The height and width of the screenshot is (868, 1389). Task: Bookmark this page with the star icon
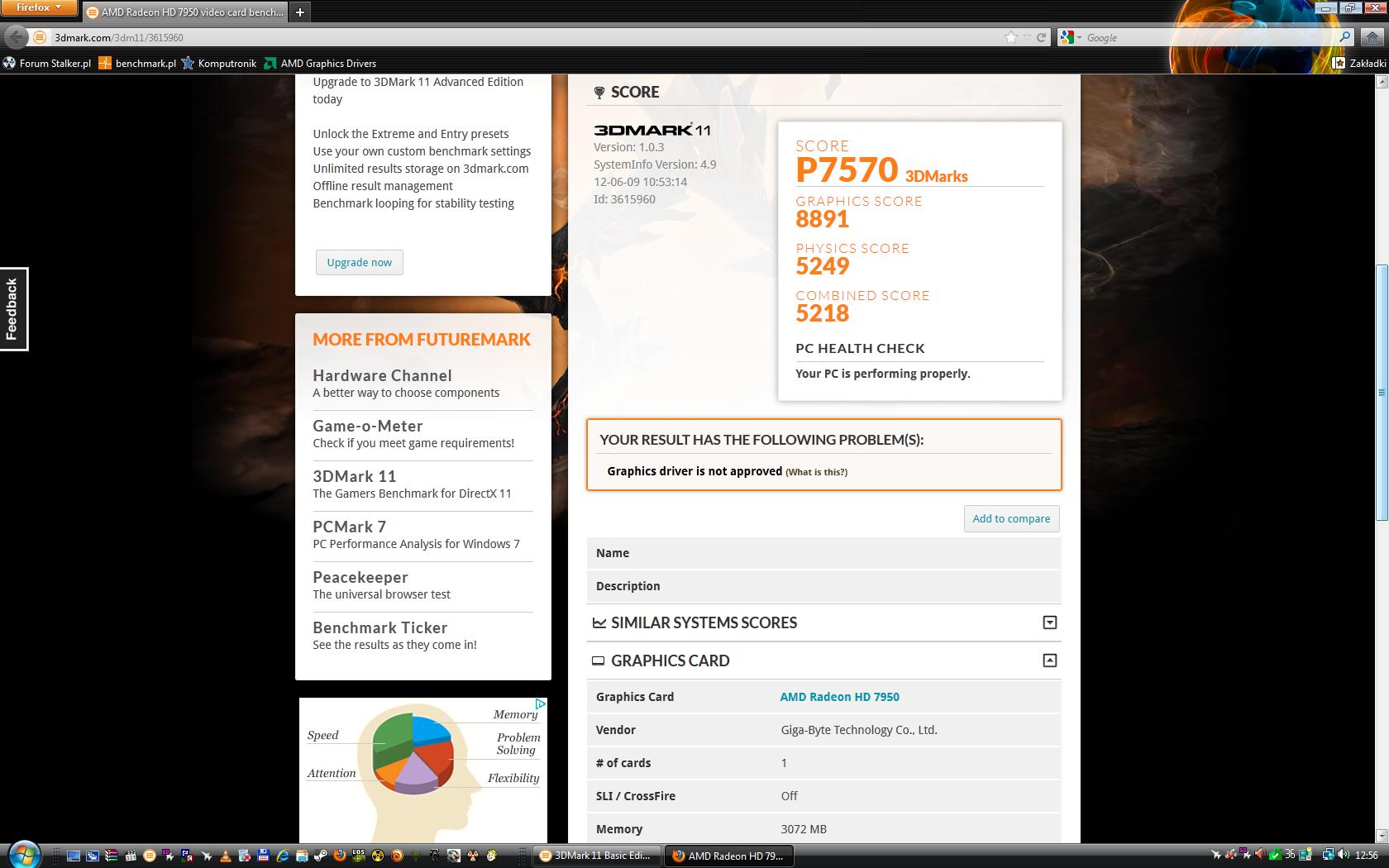pyautogui.click(x=1010, y=37)
